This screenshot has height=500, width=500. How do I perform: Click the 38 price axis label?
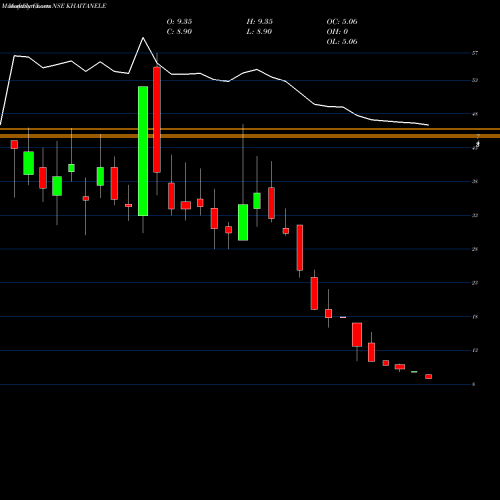pyautogui.click(x=475, y=182)
